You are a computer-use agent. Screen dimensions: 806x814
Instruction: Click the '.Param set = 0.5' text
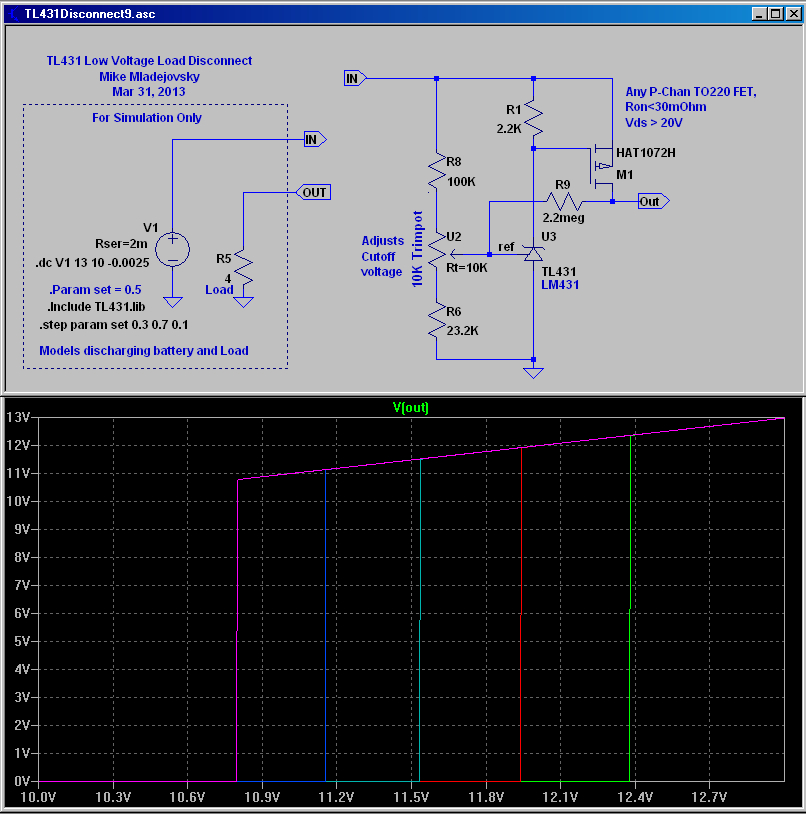(x=95, y=290)
